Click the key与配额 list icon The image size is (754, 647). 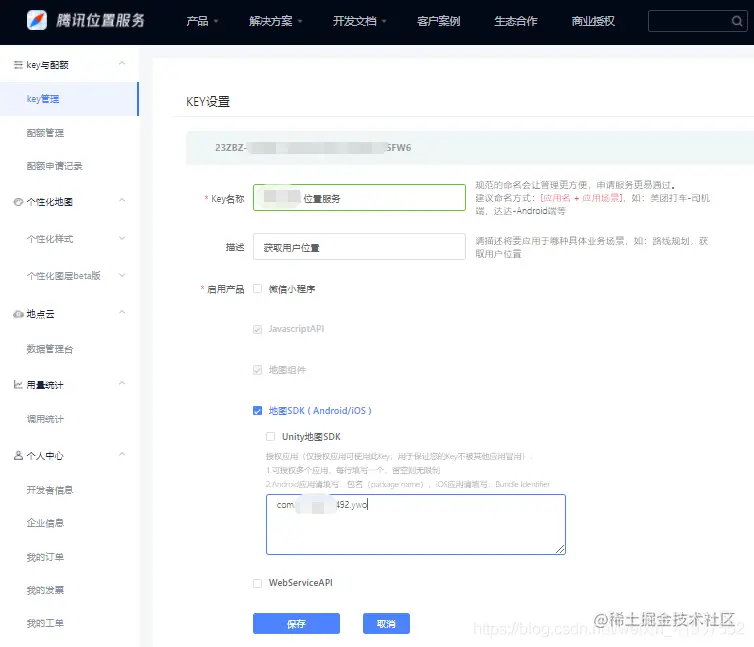(18, 64)
